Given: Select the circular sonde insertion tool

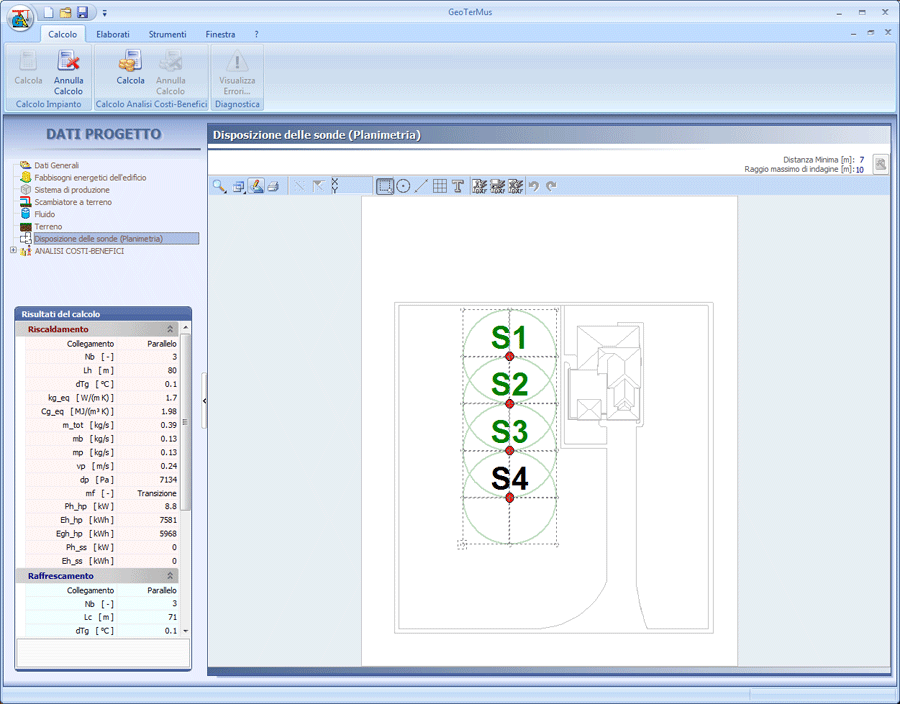Looking at the screenshot, I should click(404, 186).
